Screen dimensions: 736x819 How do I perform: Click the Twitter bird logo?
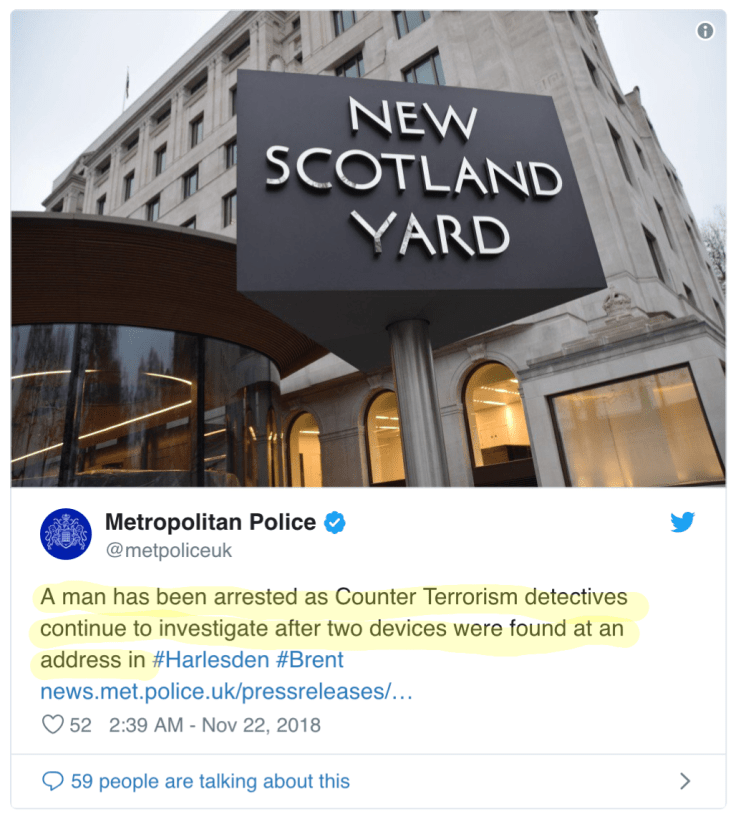(683, 522)
